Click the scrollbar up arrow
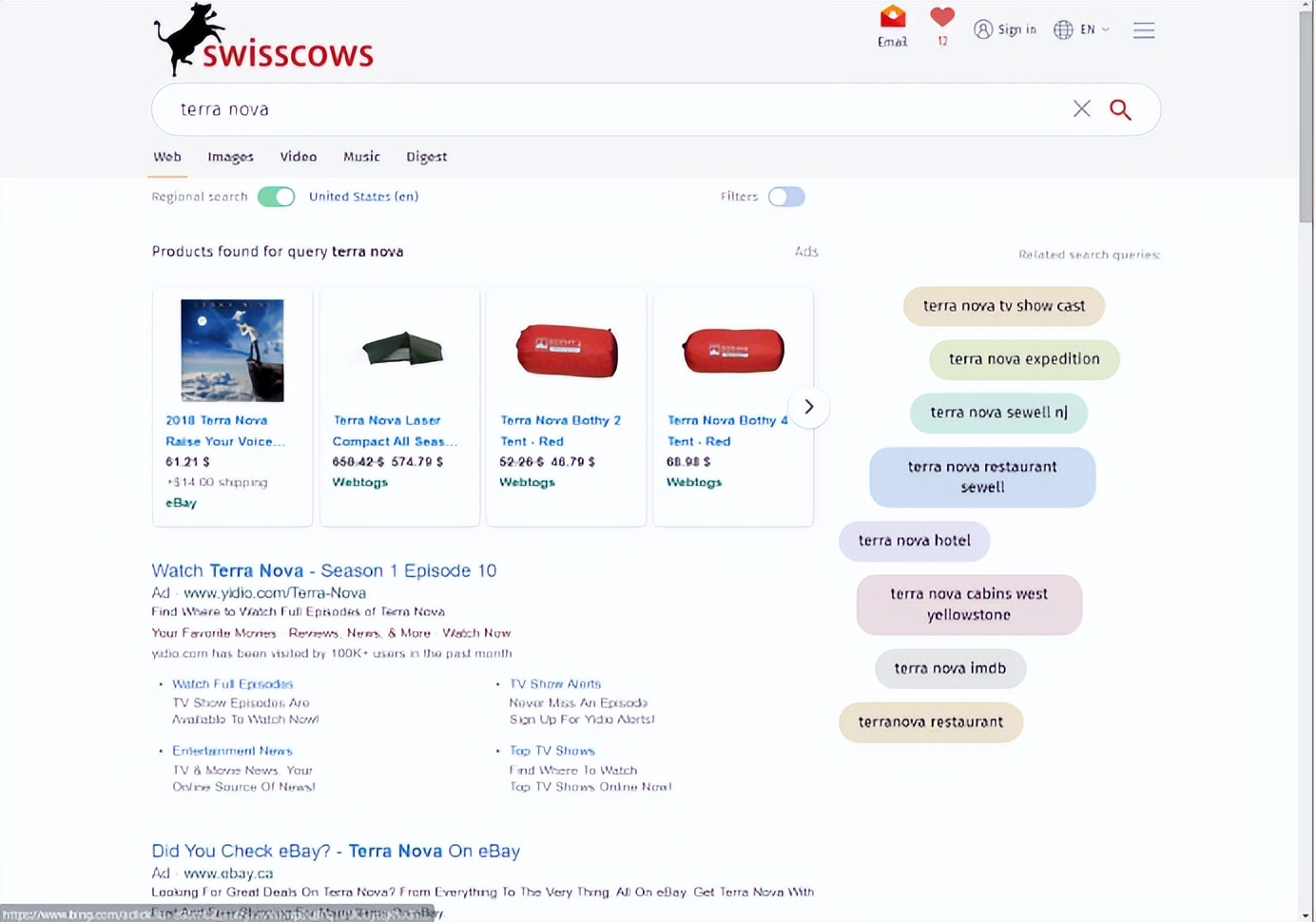1316x922 pixels. tap(1306, 6)
